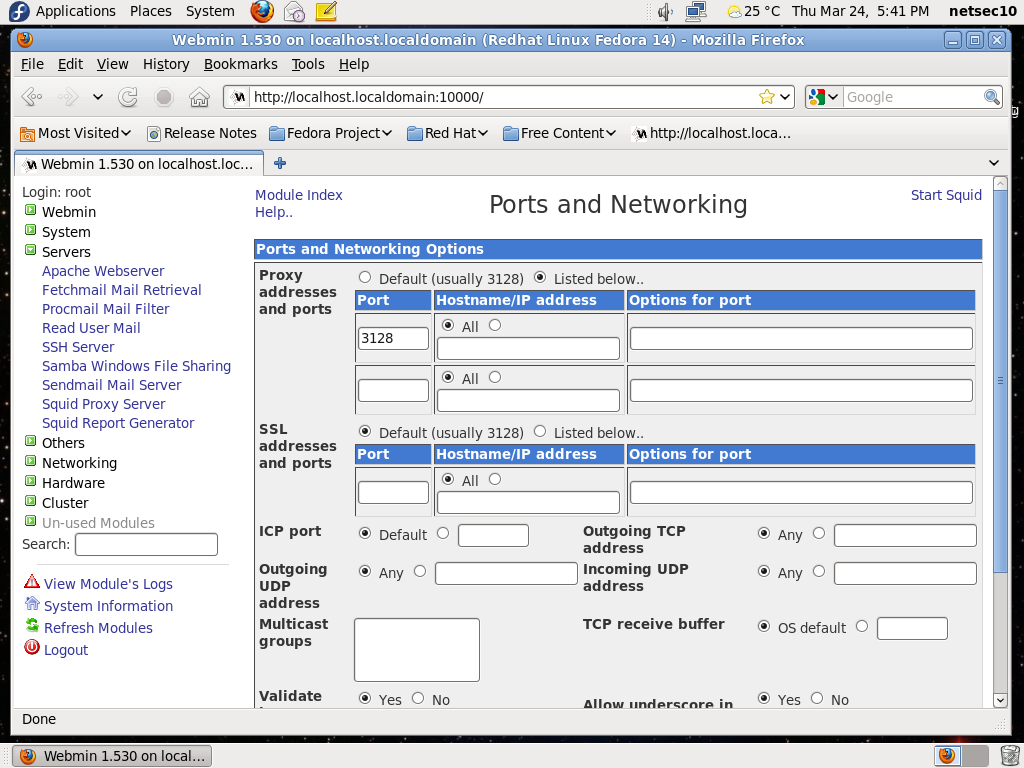Go back with the browser Back arrow
Image resolution: width=1024 pixels, height=768 pixels.
click(32, 97)
